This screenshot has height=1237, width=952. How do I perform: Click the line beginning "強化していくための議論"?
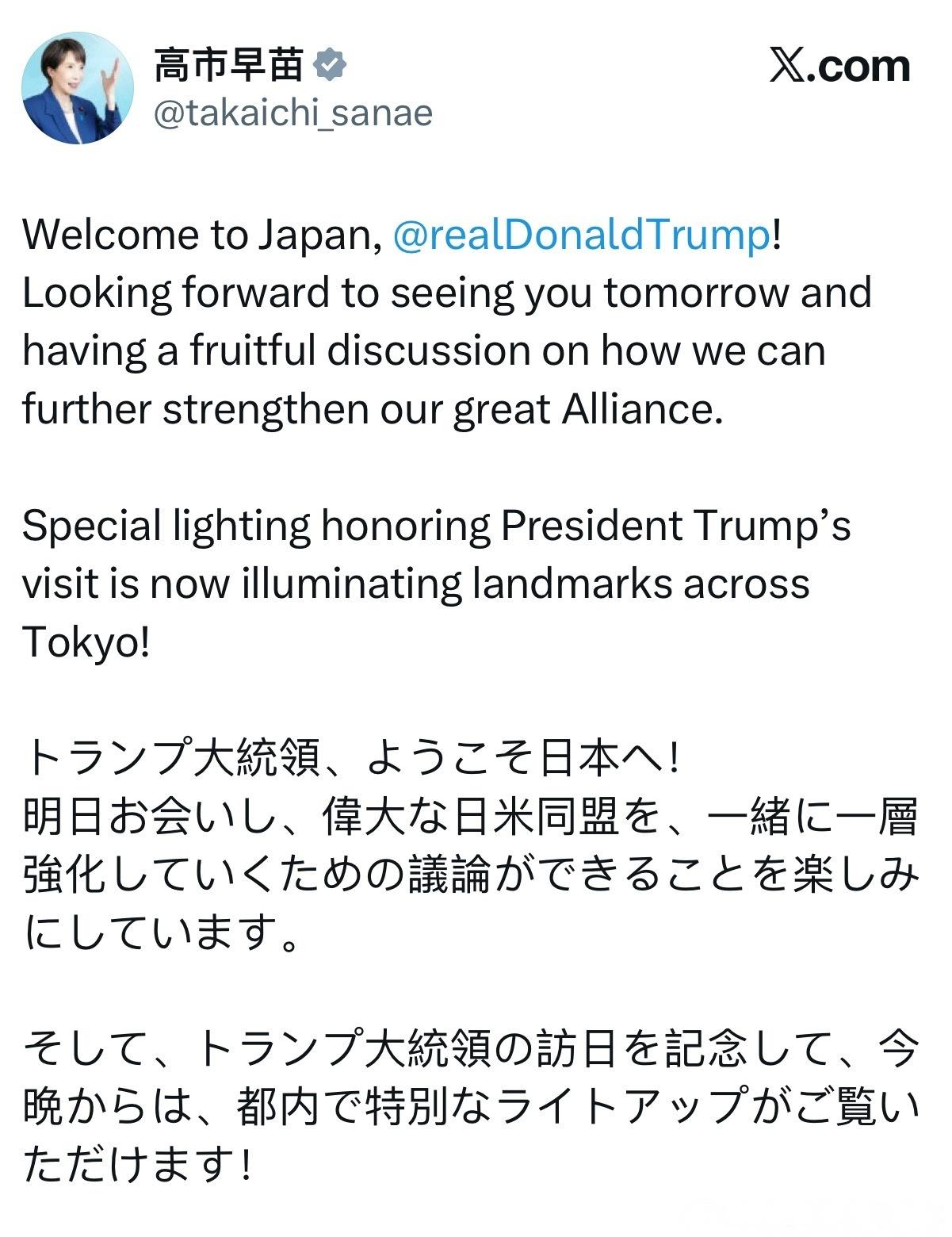tap(472, 875)
